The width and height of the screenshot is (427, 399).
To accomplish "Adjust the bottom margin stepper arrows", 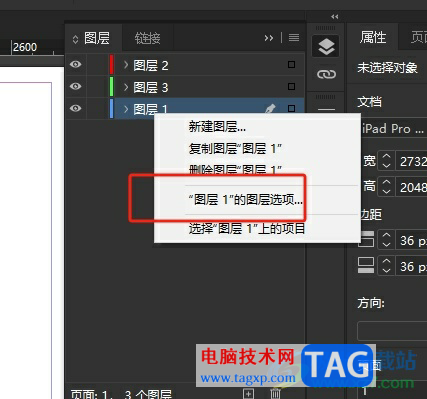I will 386,266.
